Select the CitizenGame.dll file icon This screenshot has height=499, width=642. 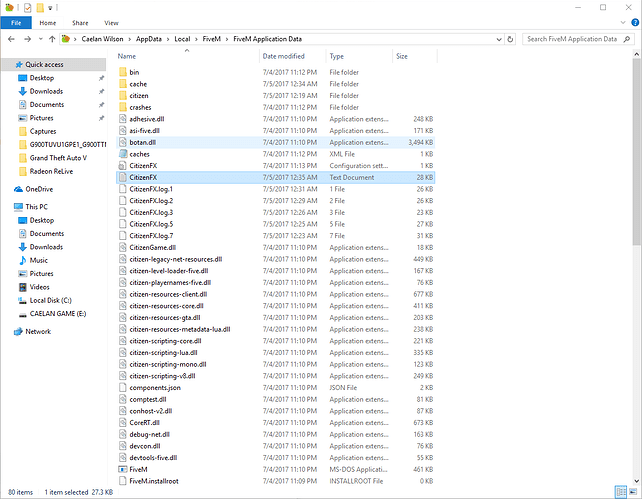coord(123,247)
